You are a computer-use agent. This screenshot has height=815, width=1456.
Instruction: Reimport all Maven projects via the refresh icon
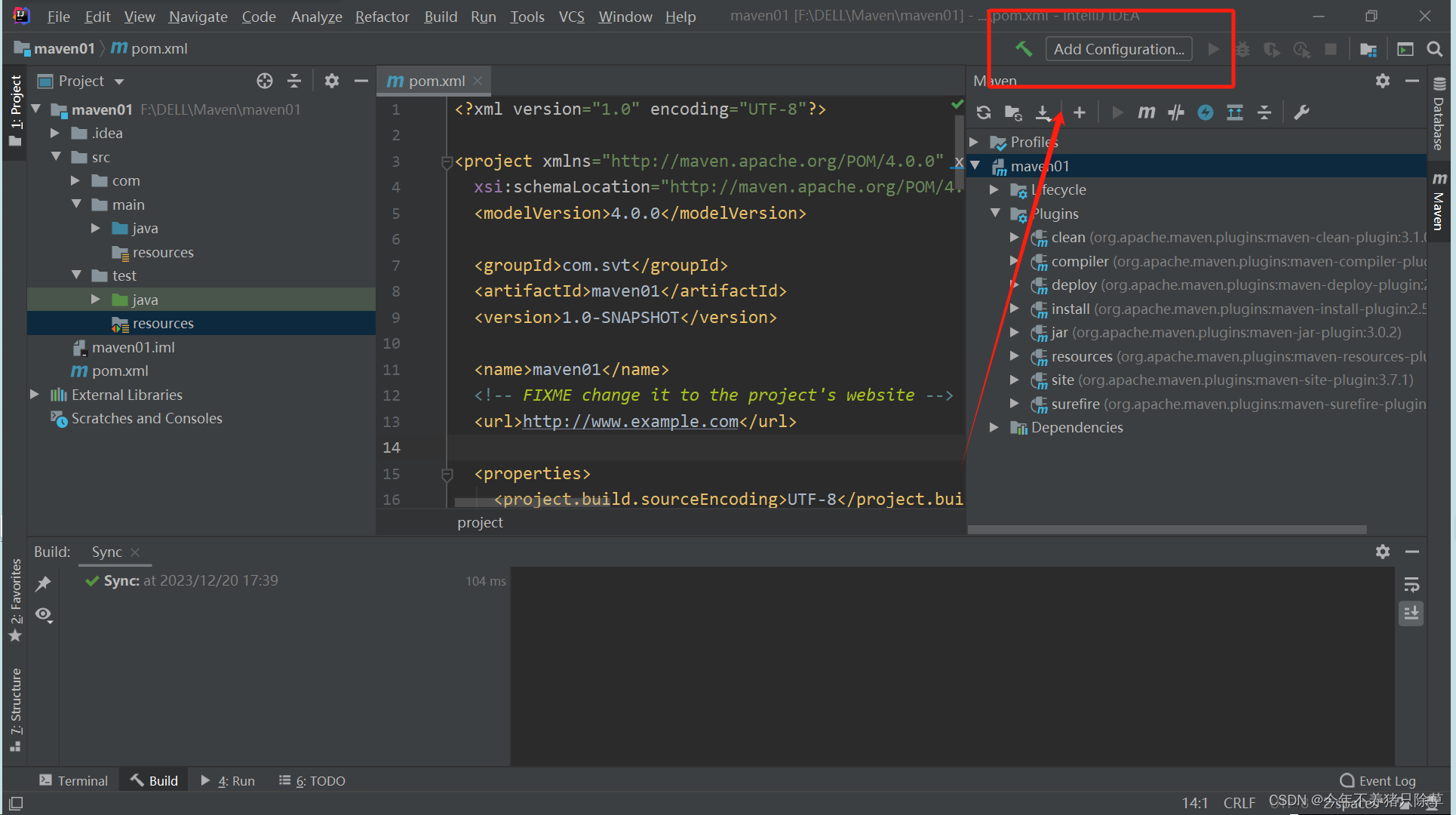983,112
